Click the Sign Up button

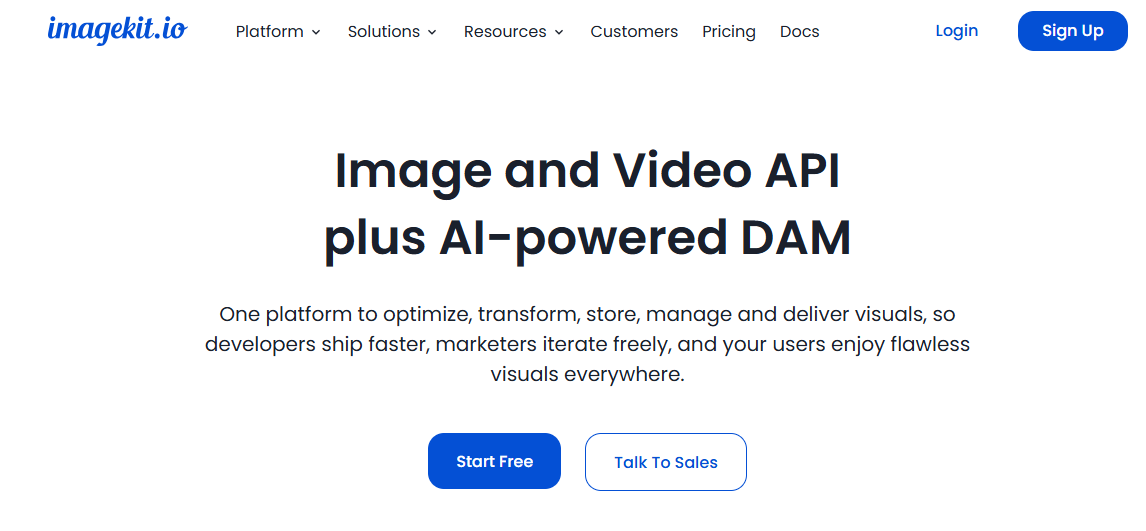(1073, 31)
